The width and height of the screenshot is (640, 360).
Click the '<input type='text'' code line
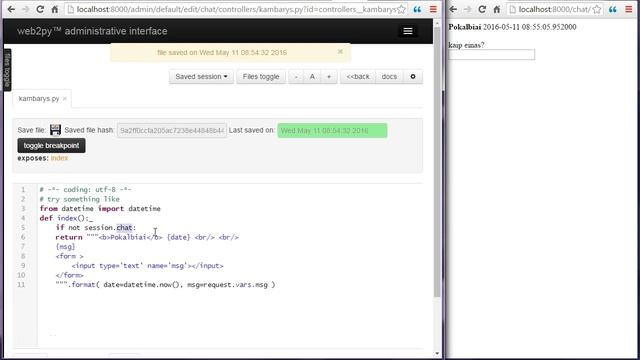[x=148, y=266]
